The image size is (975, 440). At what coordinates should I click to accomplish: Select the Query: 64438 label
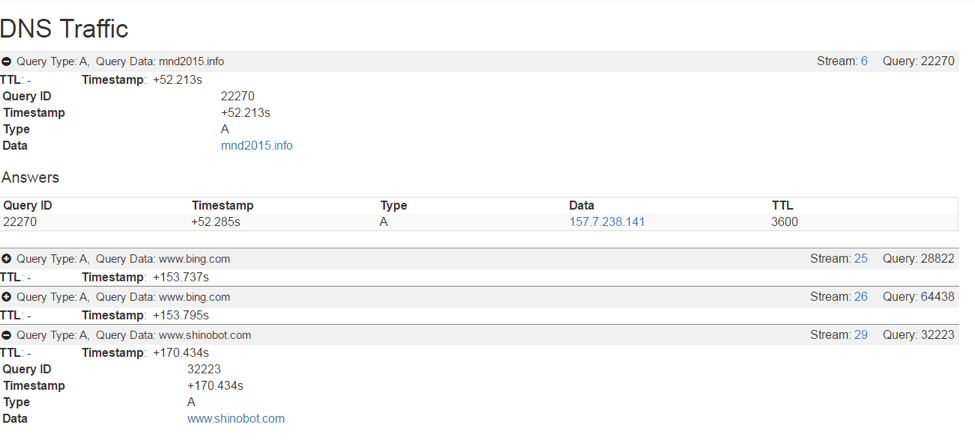coord(918,297)
